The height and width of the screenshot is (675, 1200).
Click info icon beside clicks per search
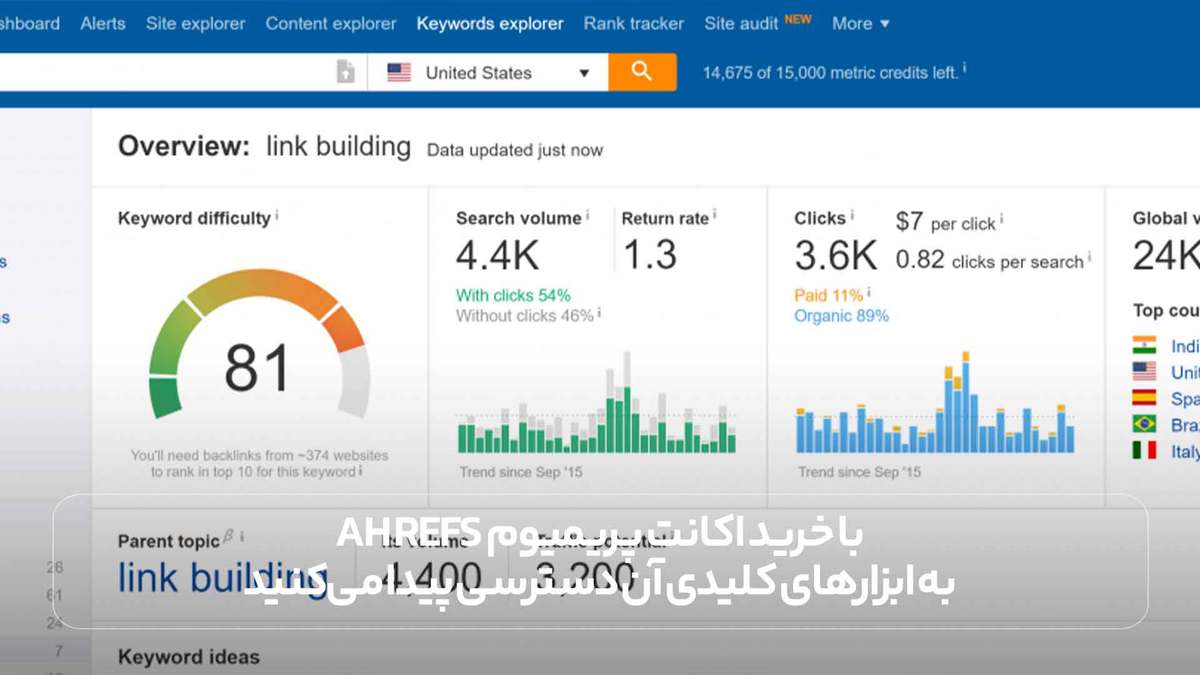coord(1089,258)
